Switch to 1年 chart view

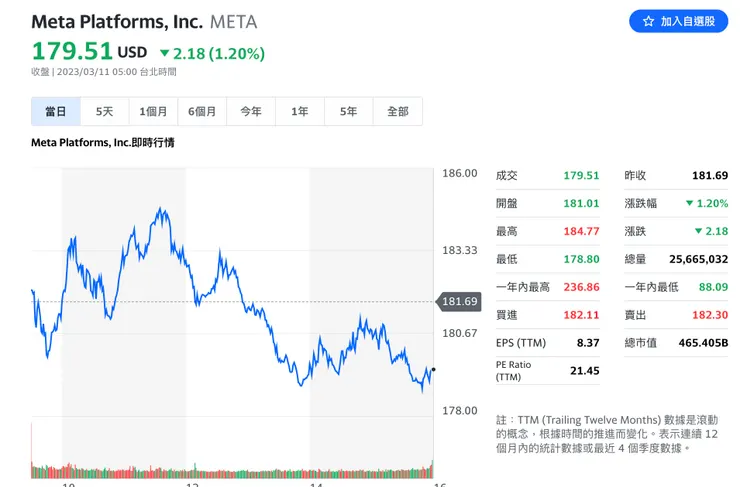(x=300, y=112)
